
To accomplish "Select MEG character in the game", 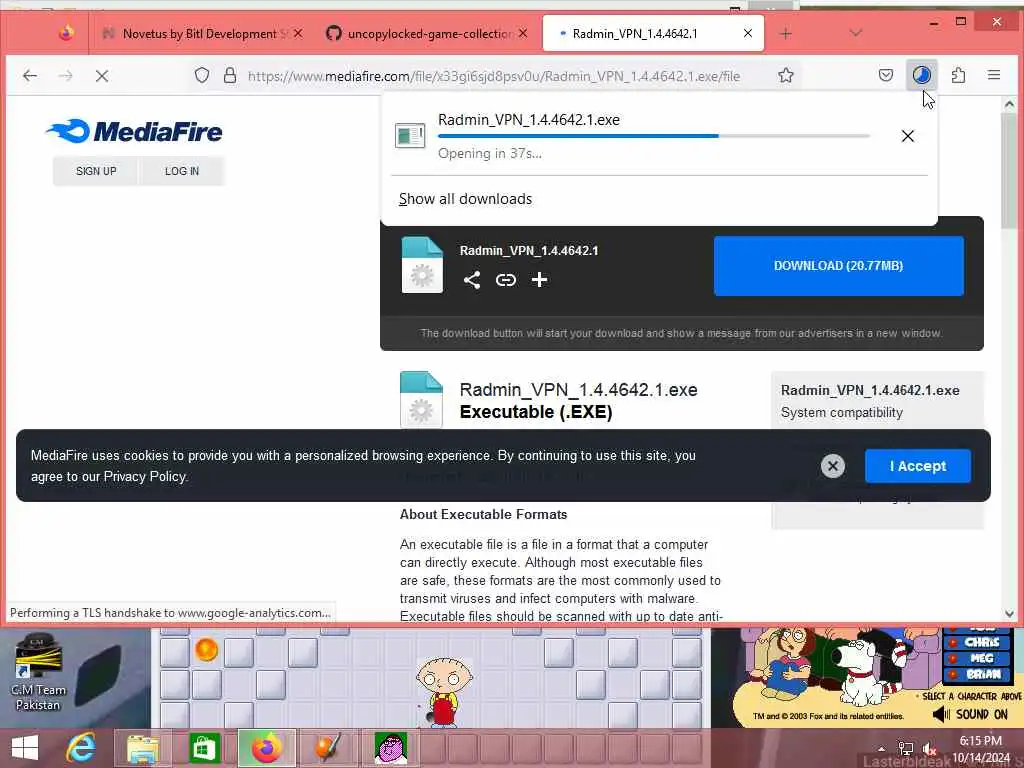I will click(976, 658).
